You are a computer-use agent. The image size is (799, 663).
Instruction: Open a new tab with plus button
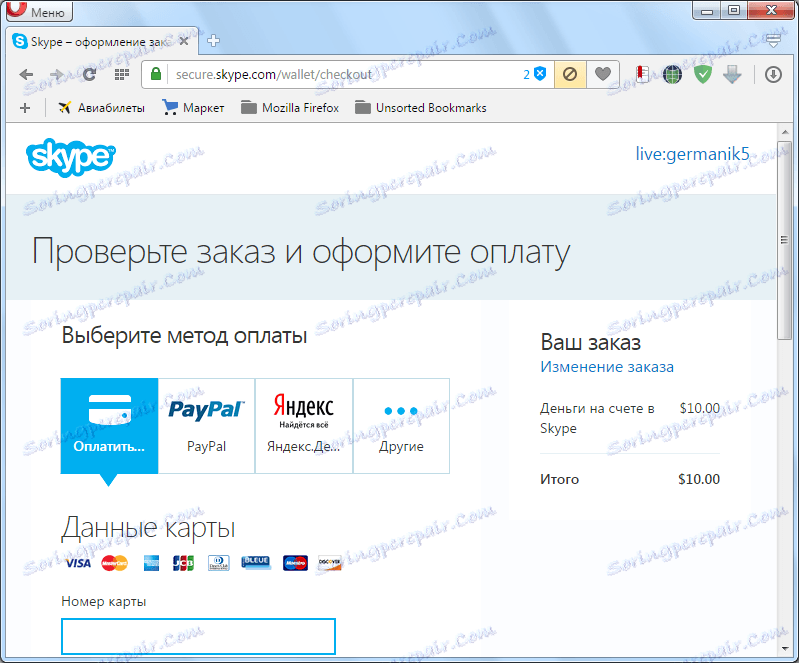point(214,41)
